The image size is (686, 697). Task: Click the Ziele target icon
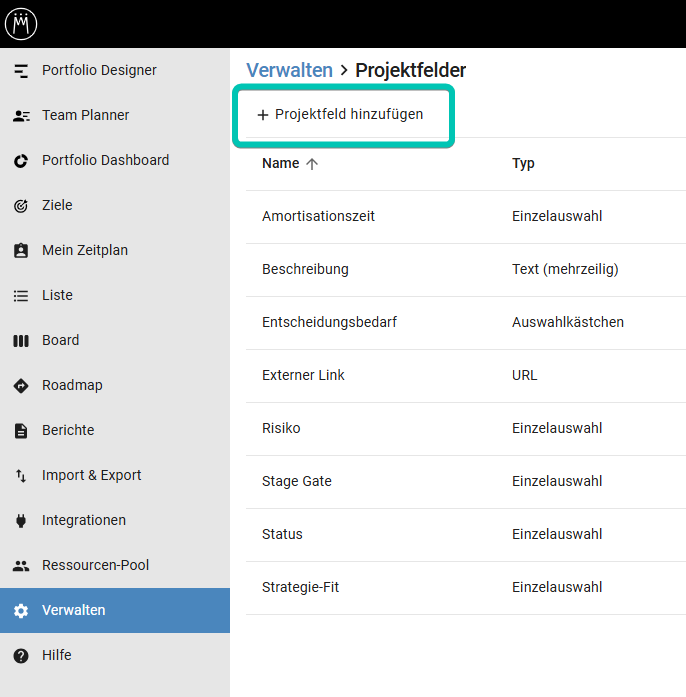pyautogui.click(x=21, y=206)
